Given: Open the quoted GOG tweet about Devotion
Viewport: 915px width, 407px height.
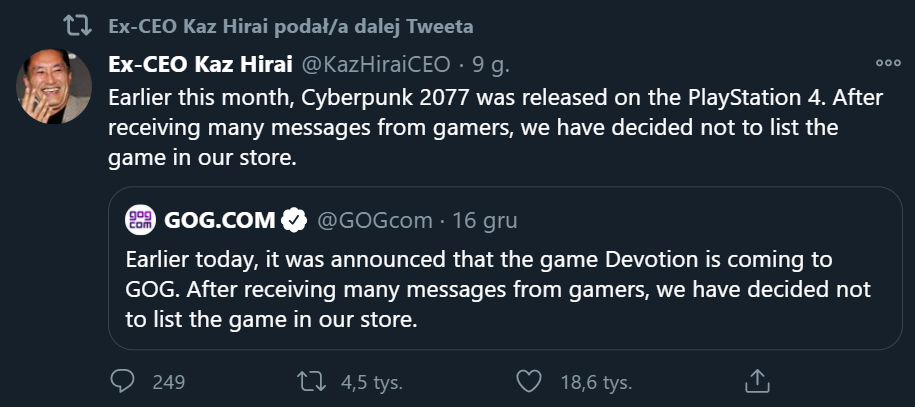Looking at the screenshot, I should coord(498,290).
